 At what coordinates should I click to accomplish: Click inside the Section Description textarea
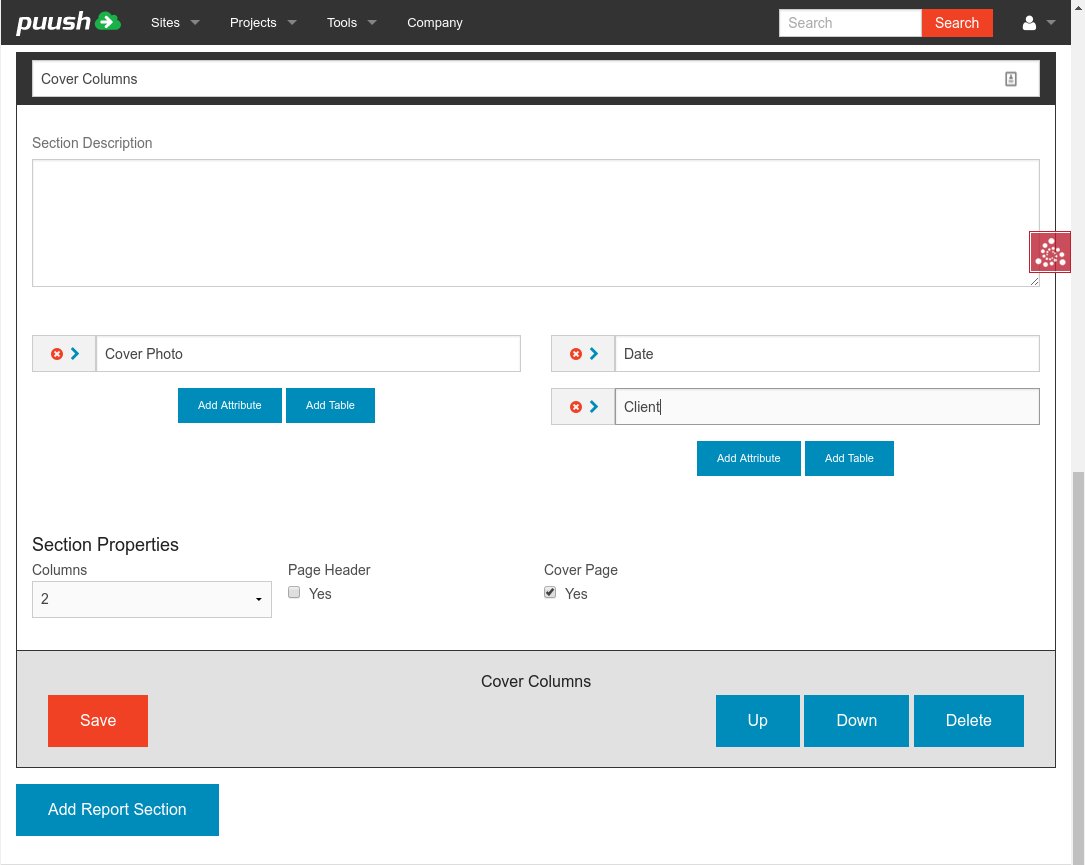click(x=535, y=223)
